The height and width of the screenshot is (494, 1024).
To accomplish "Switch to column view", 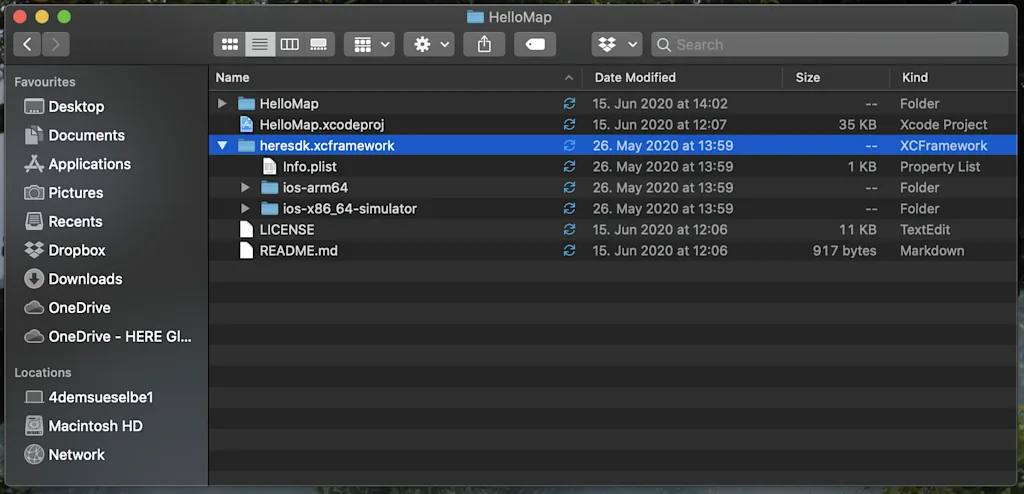I will tap(289, 44).
